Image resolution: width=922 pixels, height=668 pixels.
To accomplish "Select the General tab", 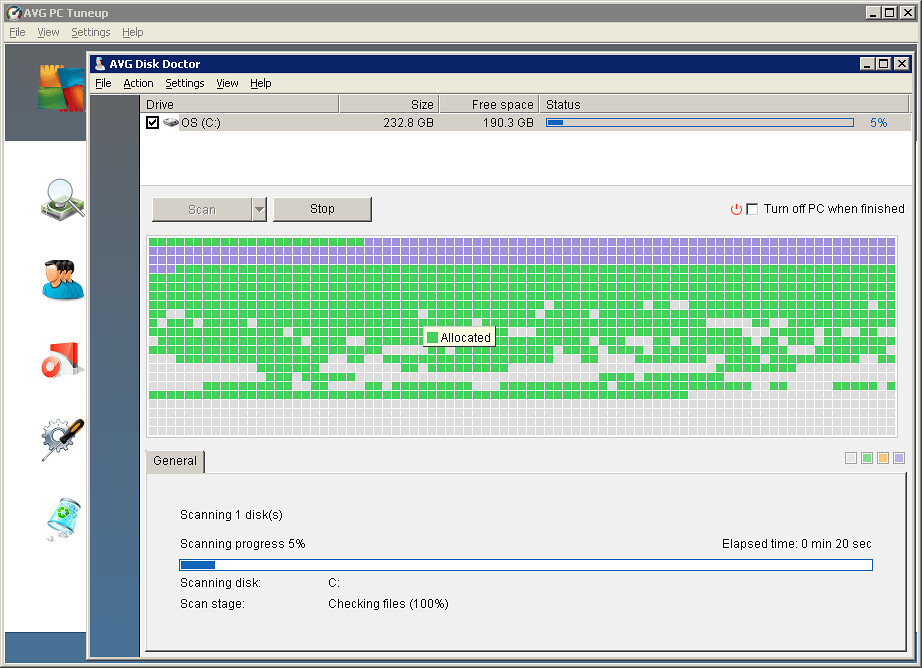I will (175, 461).
